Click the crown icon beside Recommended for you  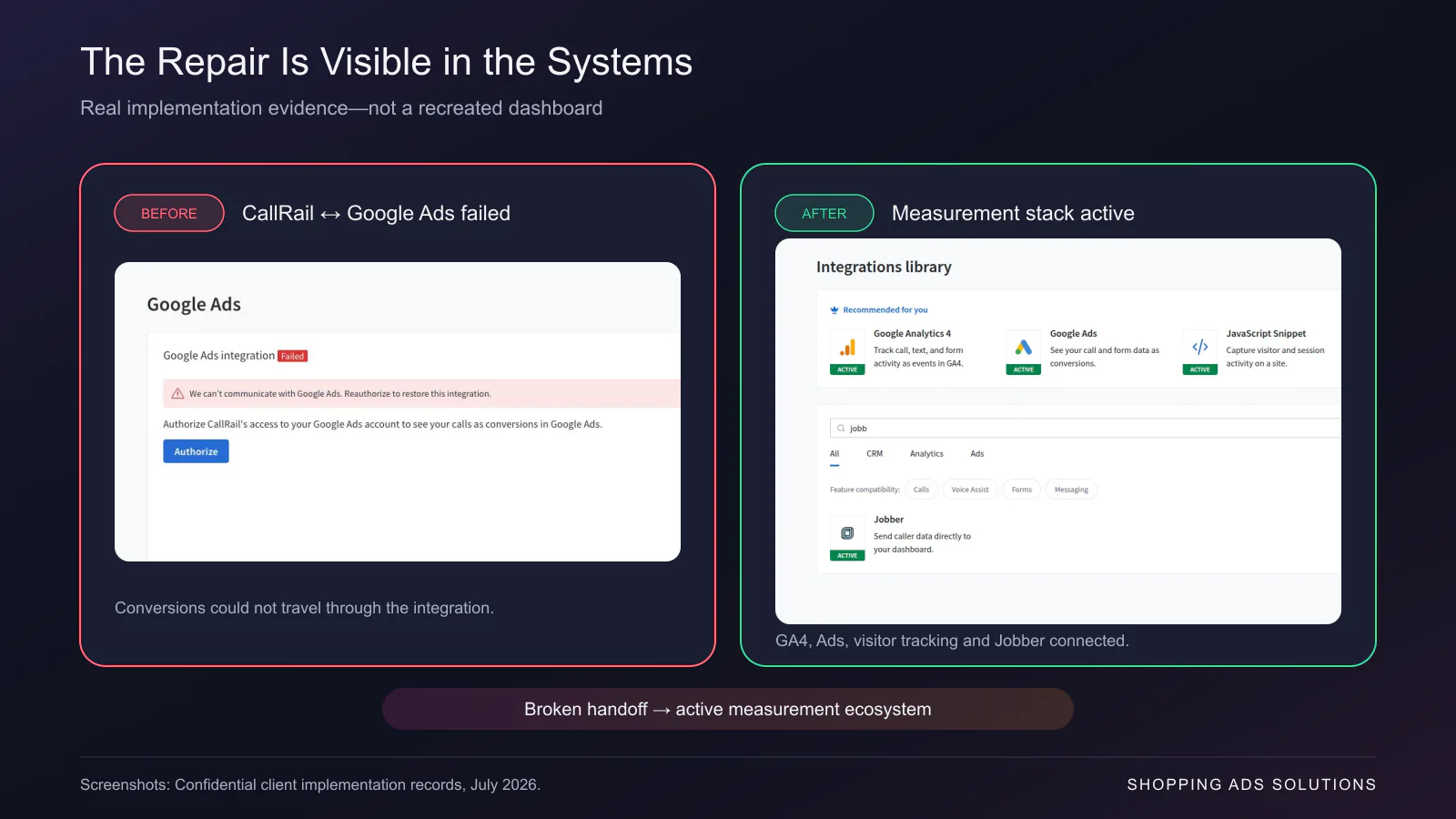[x=834, y=310]
